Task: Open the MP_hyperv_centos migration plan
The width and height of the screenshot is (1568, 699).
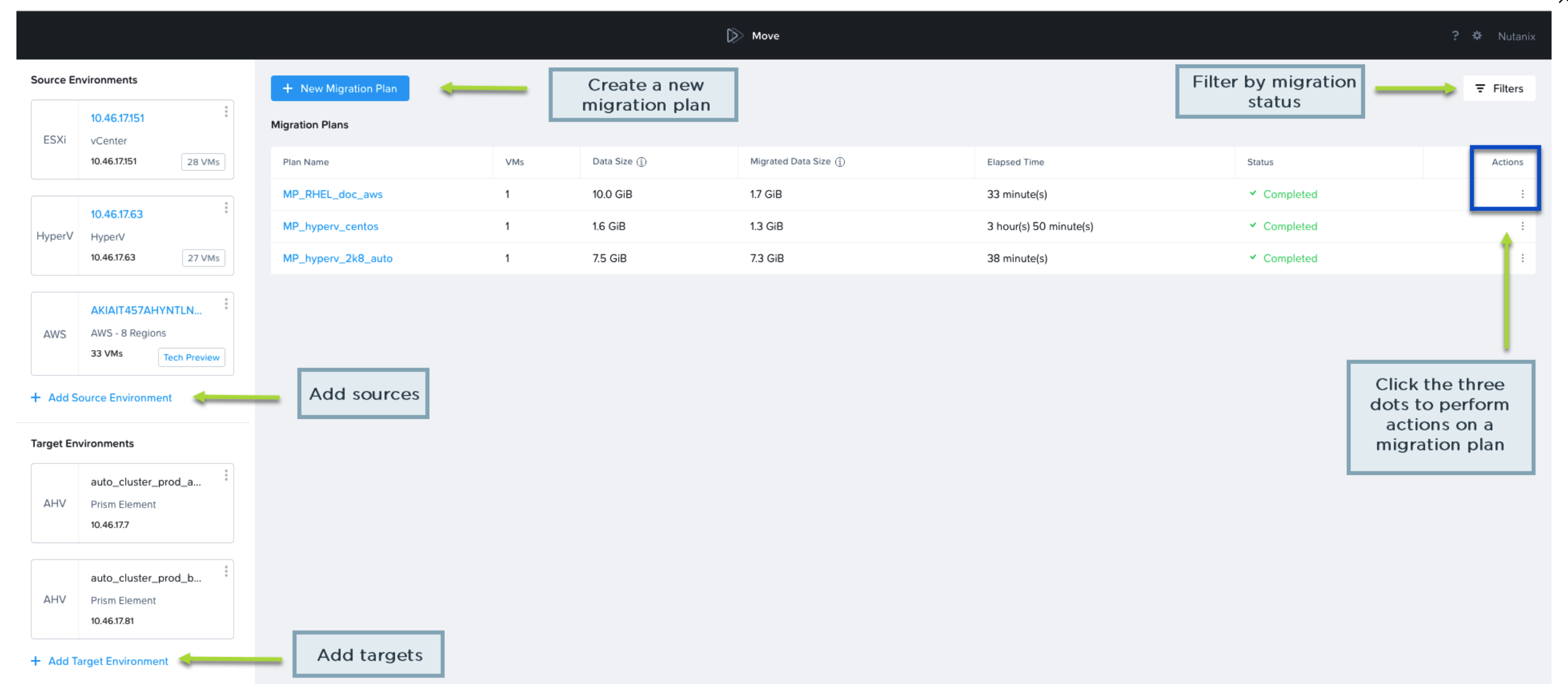Action: tap(331, 226)
